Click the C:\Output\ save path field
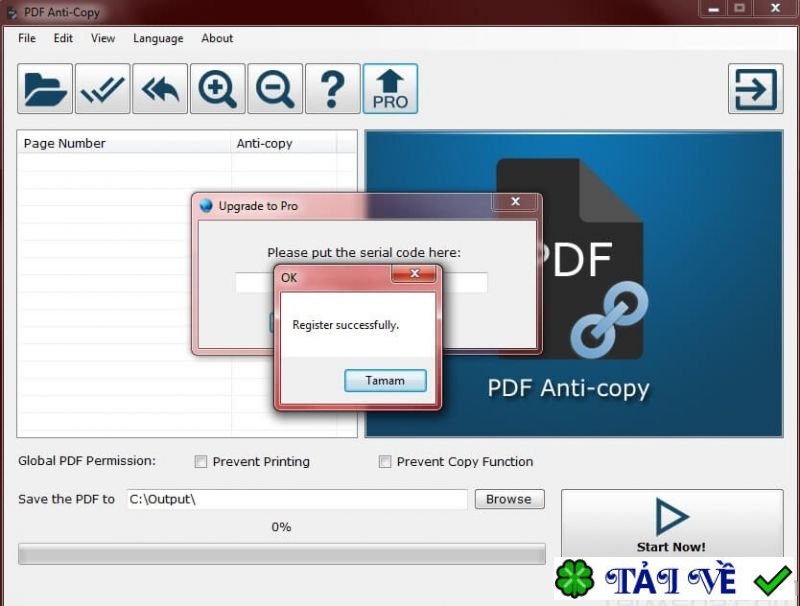Viewport: 800px width, 606px height. click(x=297, y=499)
